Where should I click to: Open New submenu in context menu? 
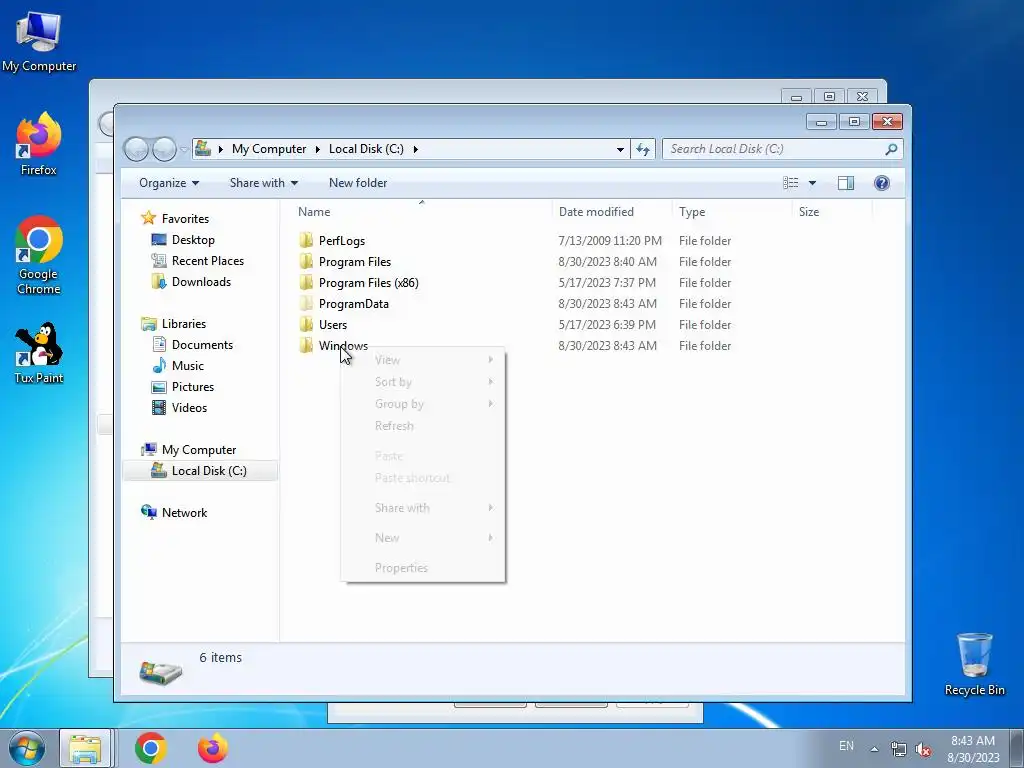point(423,538)
